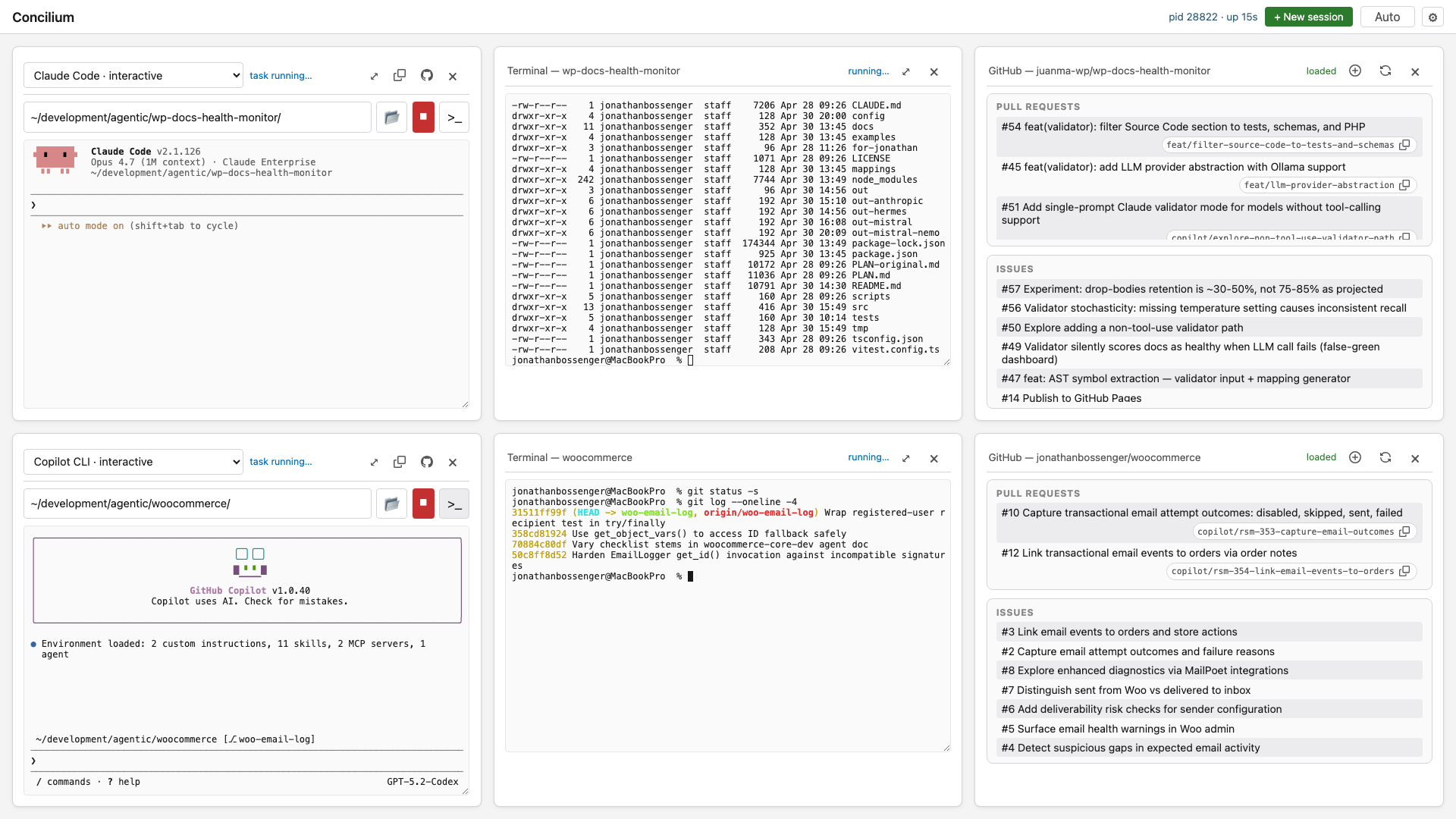Screen dimensions: 1456x819
Task: Click the 'task running...' status in Copilot CLI panel
Action: pyautogui.click(x=281, y=462)
